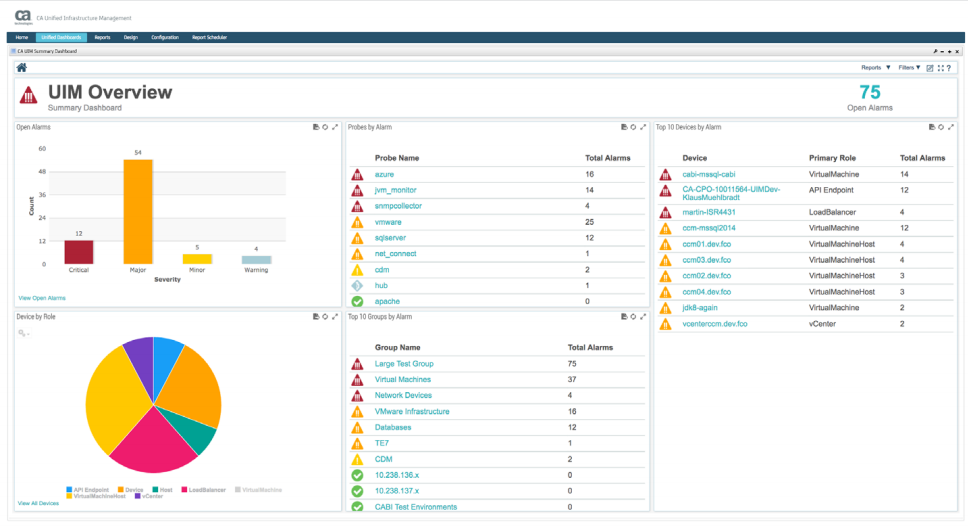Image resolution: width=968 pixels, height=526 pixels.
Task: Maximize Top 10 Devices by Alarm panel
Action: coord(951,127)
